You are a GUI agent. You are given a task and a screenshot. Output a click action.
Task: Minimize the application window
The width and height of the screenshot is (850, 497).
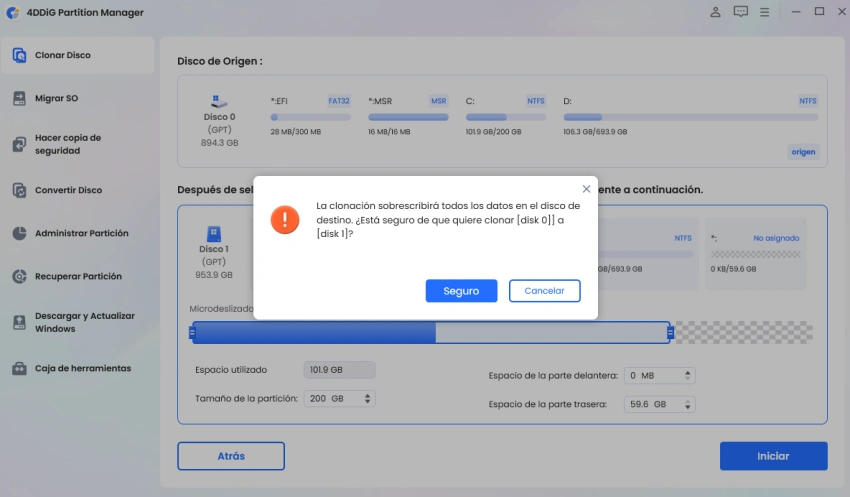coord(796,11)
